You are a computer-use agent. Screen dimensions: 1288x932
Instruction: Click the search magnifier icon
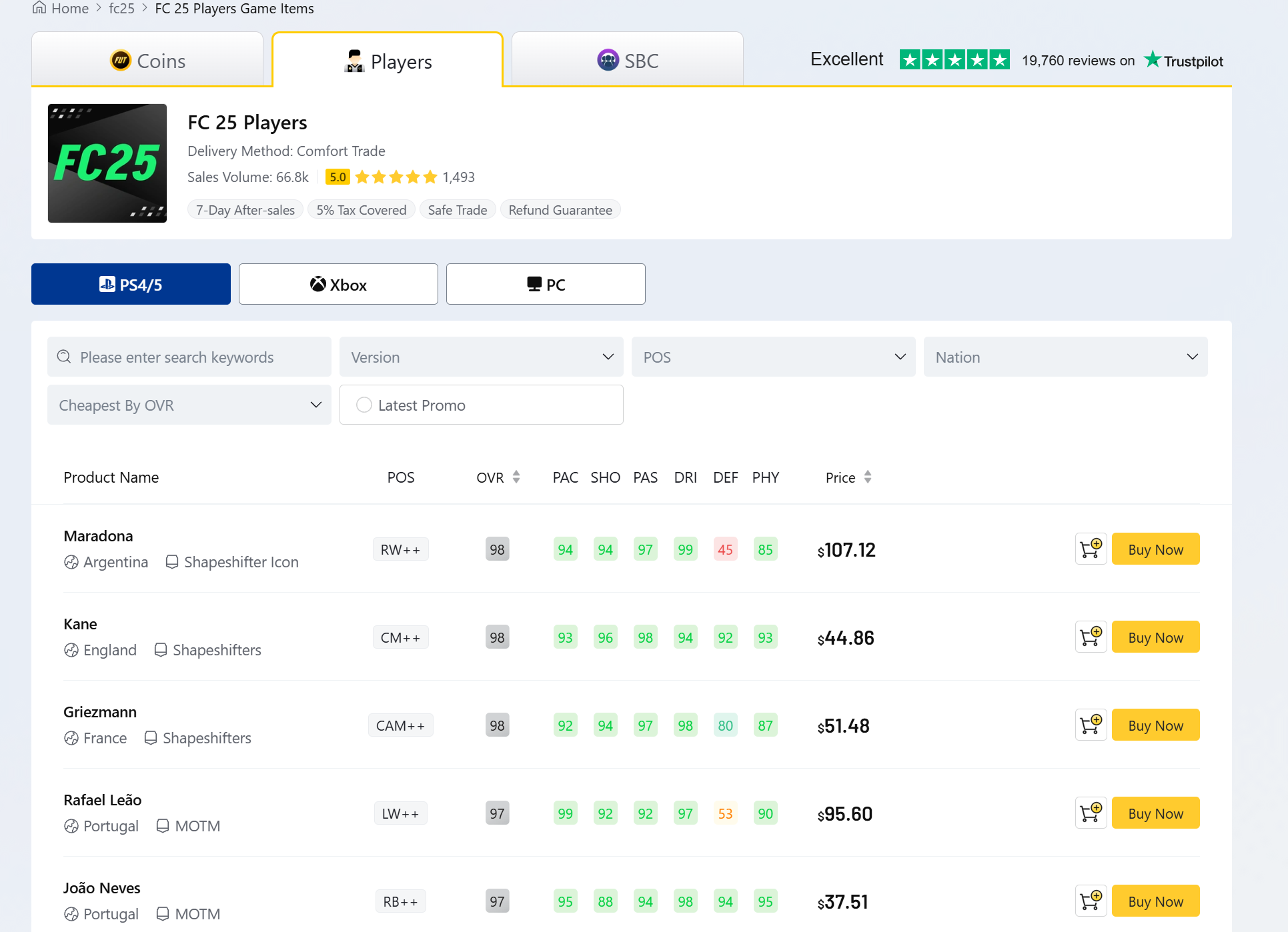tap(64, 357)
